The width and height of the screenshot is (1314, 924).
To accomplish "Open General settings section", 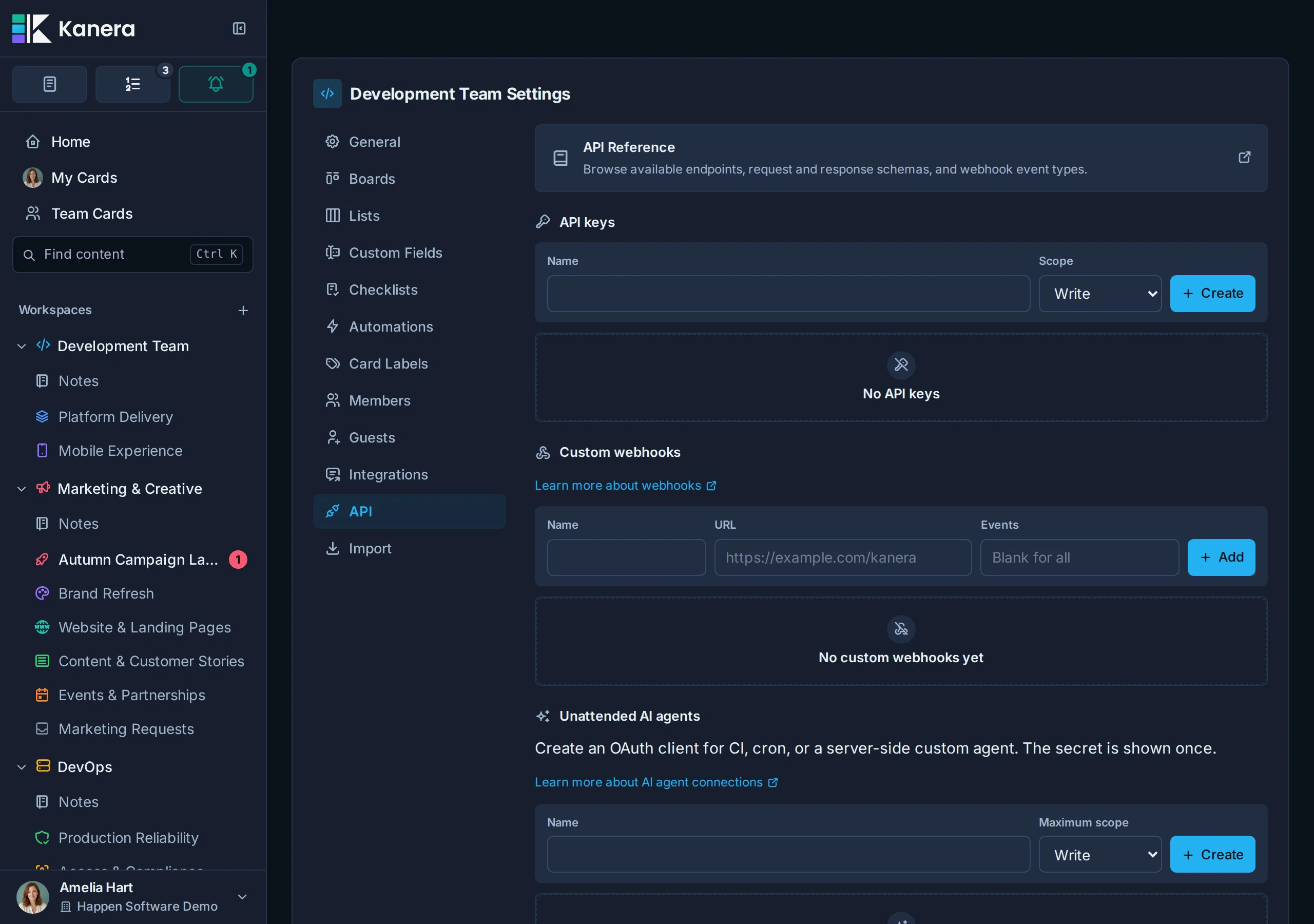I will pos(409,142).
